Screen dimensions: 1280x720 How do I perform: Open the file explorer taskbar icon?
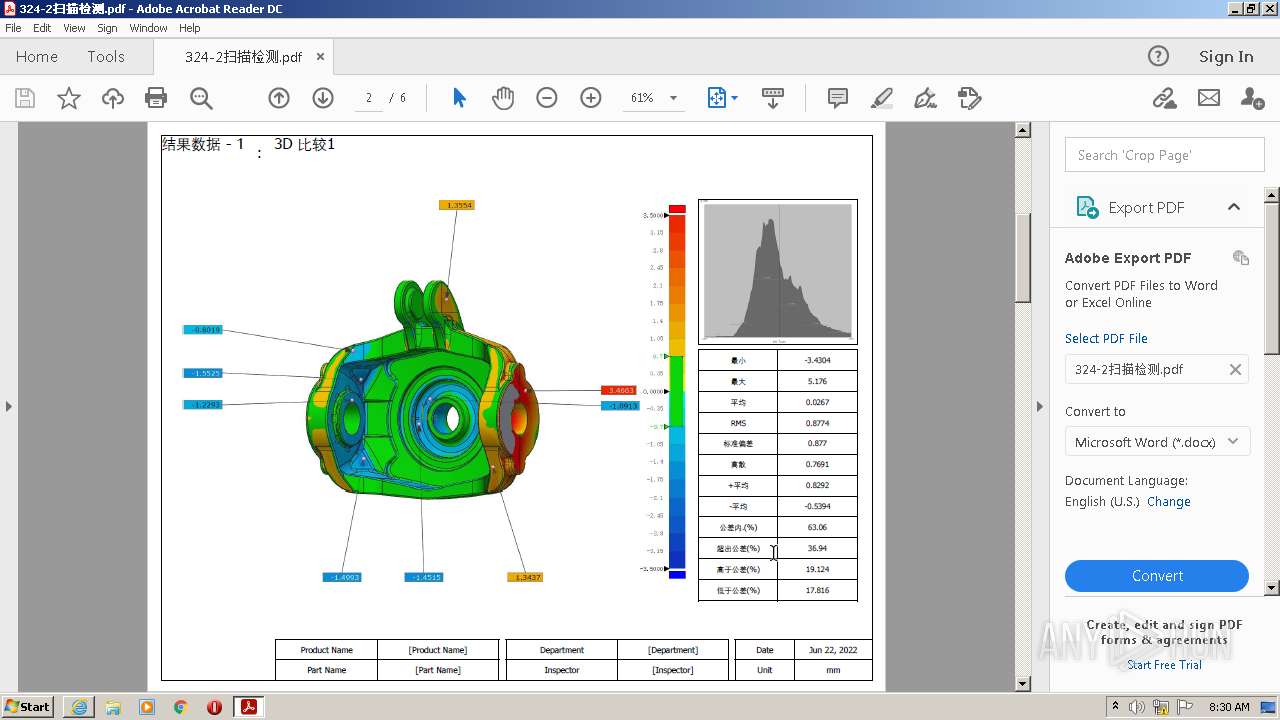click(x=113, y=707)
